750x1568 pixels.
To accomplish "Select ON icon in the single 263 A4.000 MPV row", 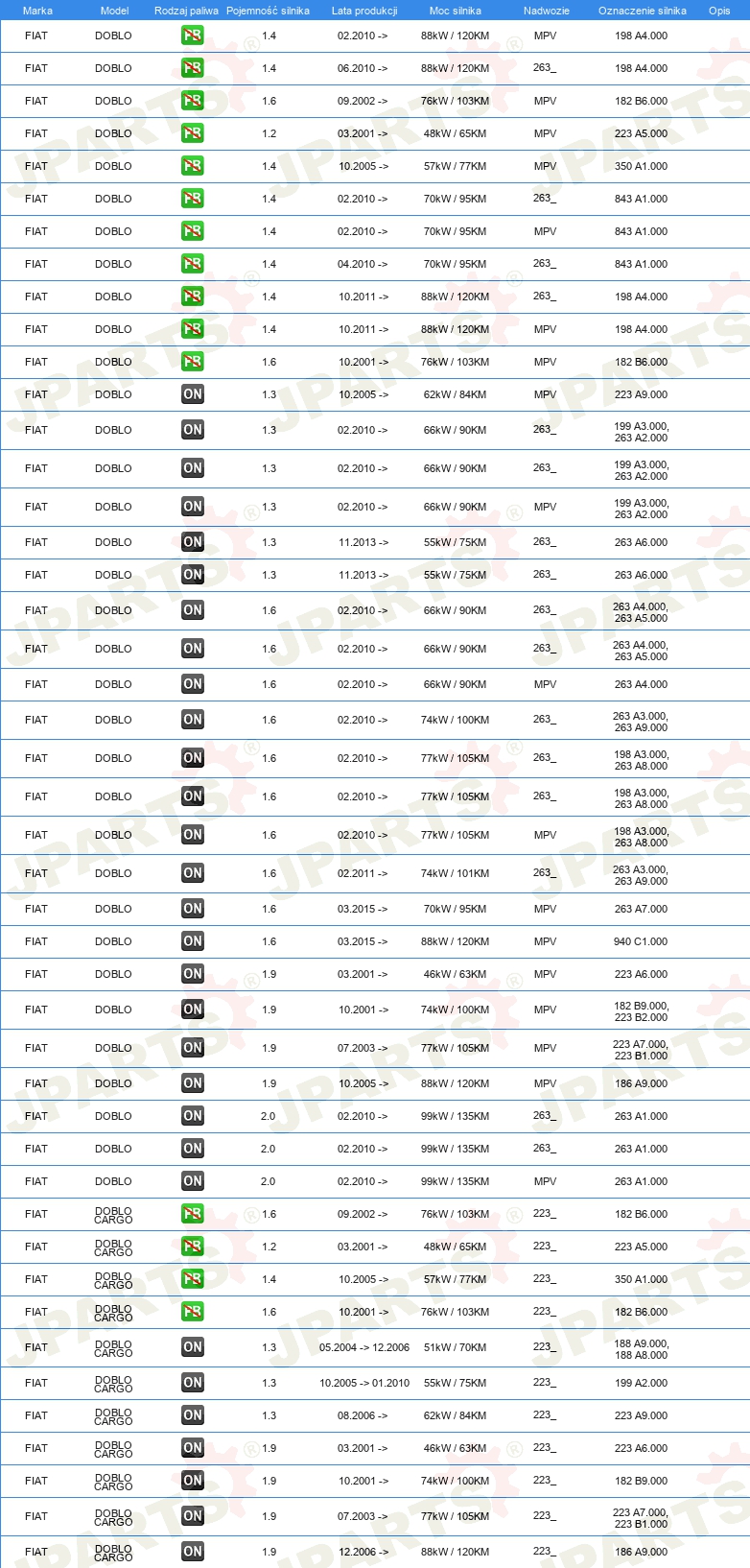I will 193,684.
